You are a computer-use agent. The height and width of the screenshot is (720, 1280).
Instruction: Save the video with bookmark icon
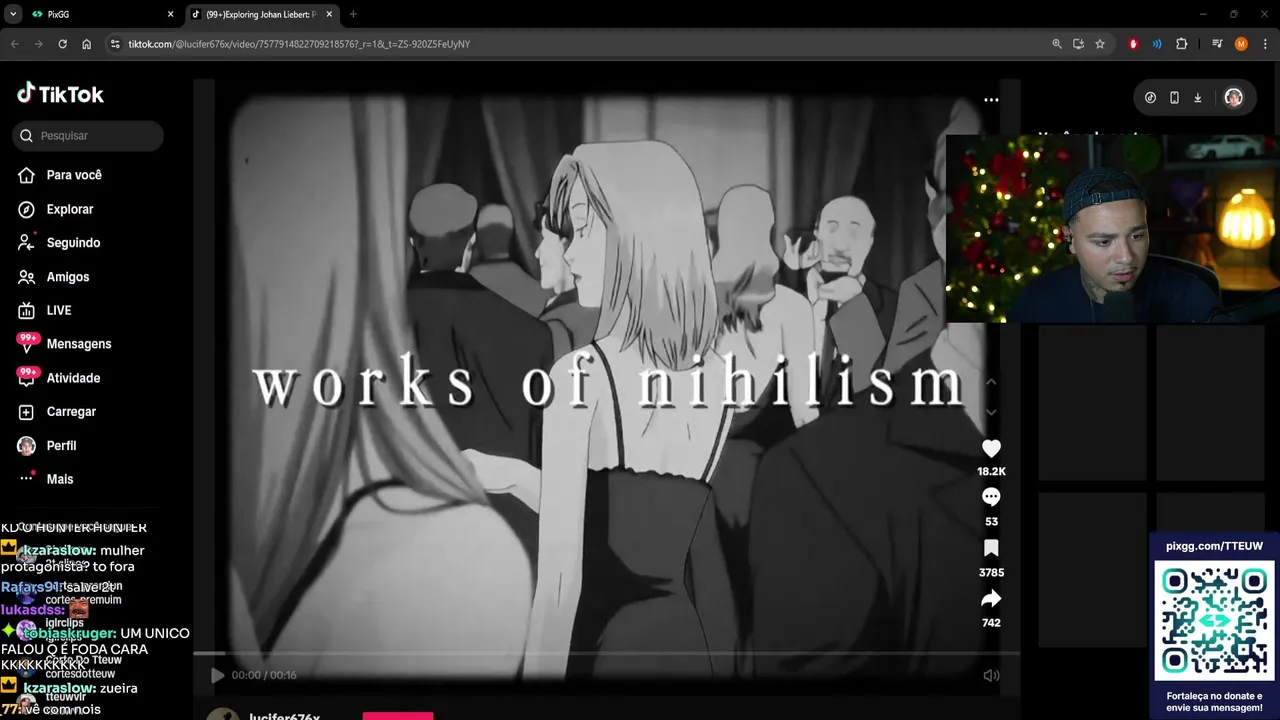991,548
